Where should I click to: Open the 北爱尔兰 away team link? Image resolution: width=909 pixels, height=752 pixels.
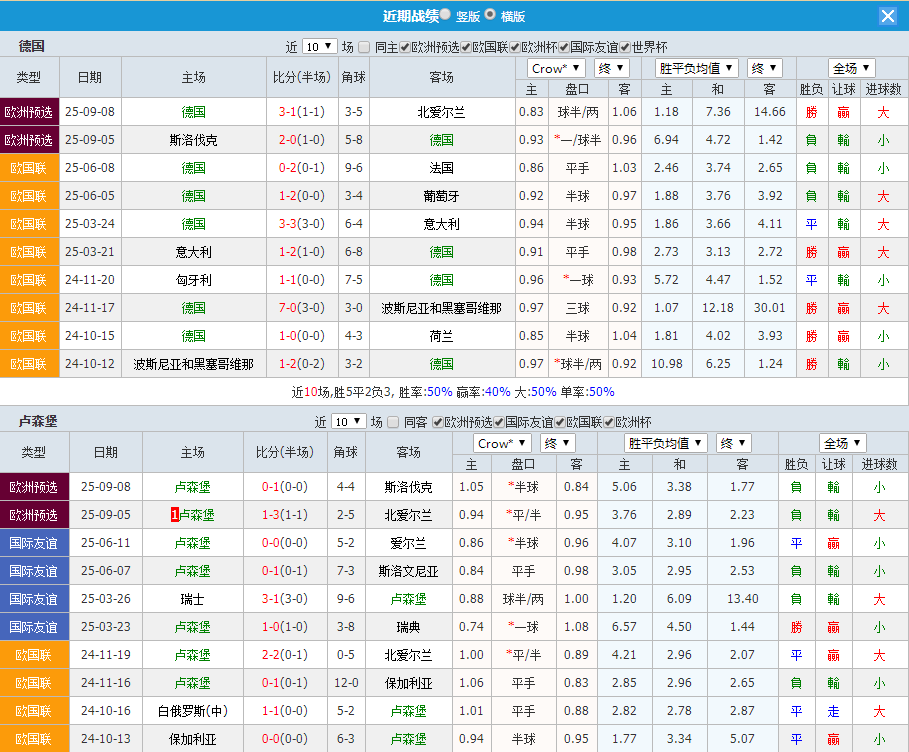(x=441, y=113)
